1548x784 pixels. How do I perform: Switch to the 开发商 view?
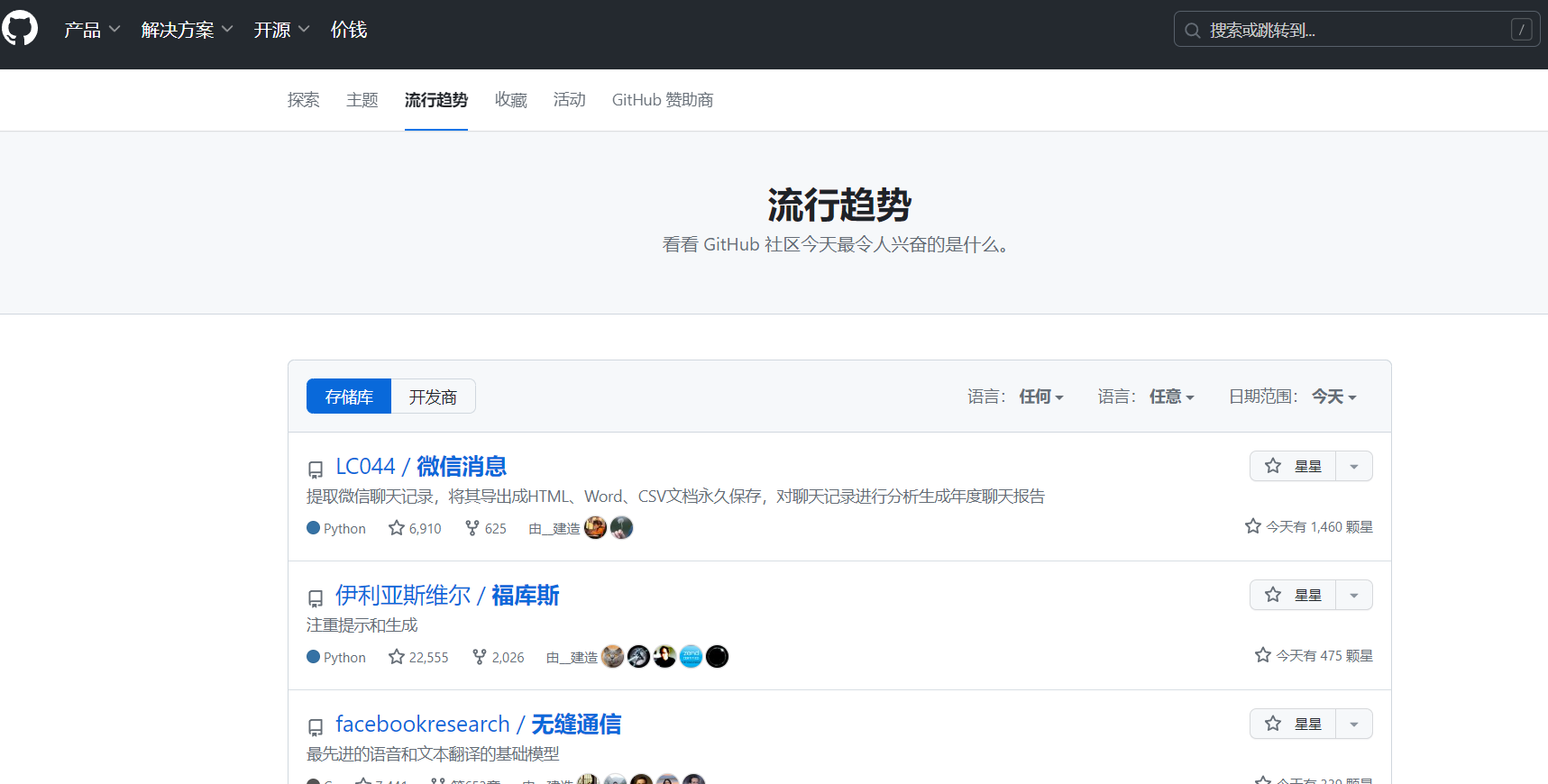coord(433,397)
